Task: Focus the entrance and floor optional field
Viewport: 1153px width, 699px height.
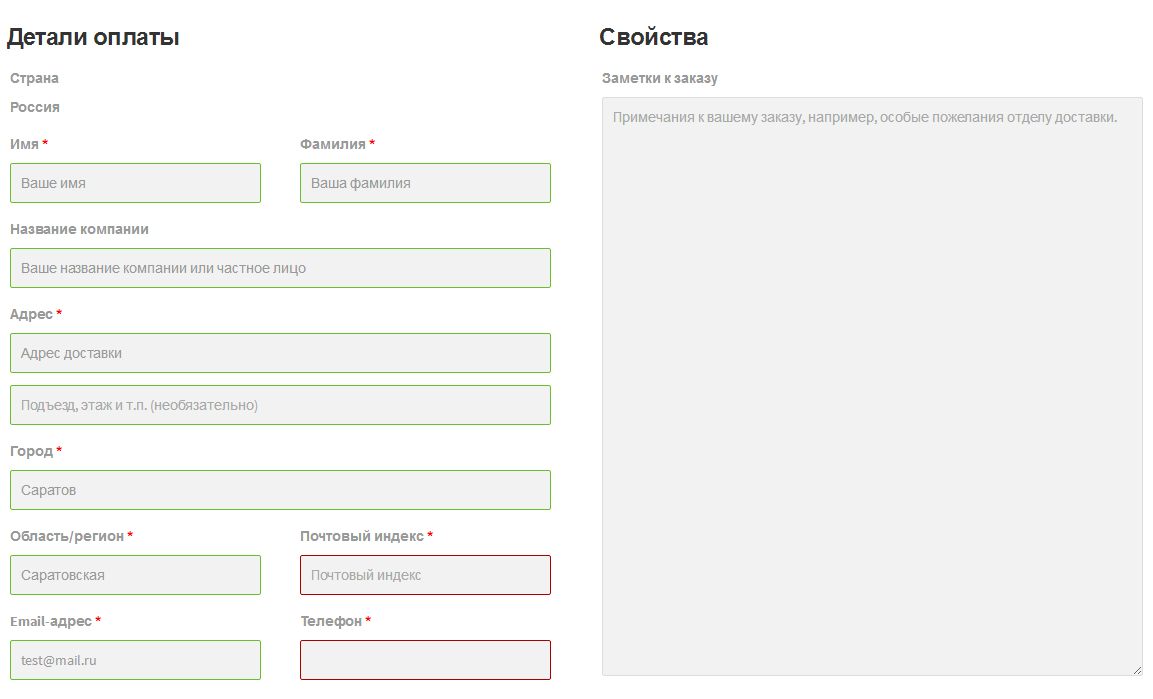Action: pos(280,405)
